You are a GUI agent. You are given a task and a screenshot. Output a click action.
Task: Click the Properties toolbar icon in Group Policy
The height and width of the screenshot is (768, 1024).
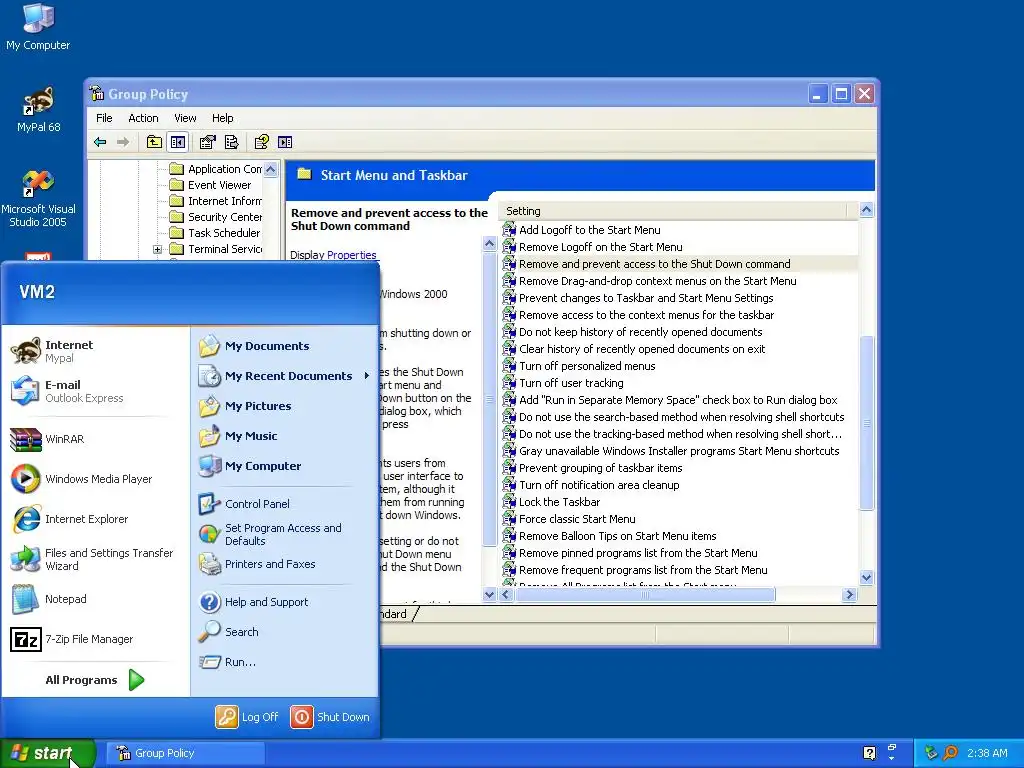208,142
